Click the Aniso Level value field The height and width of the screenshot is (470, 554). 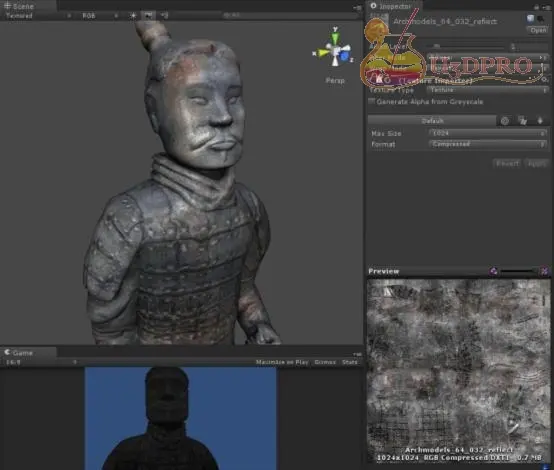(x=529, y=46)
